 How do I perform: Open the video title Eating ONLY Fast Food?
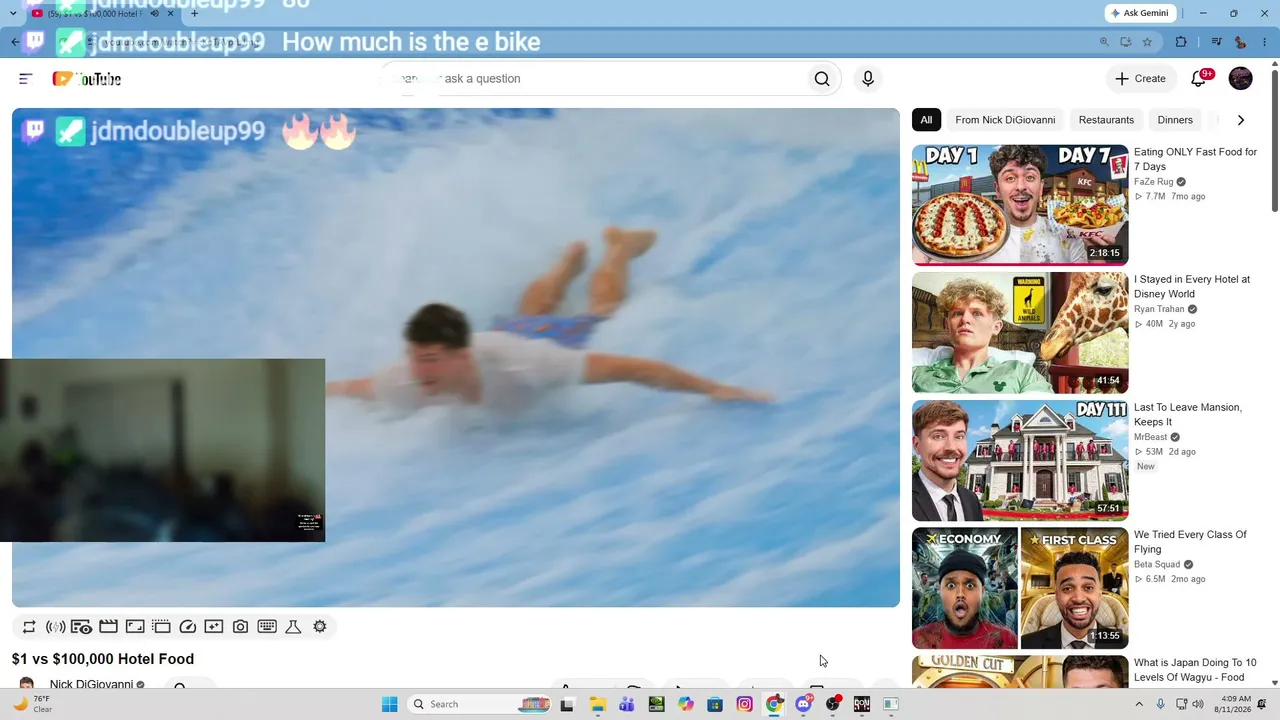[1195, 159]
